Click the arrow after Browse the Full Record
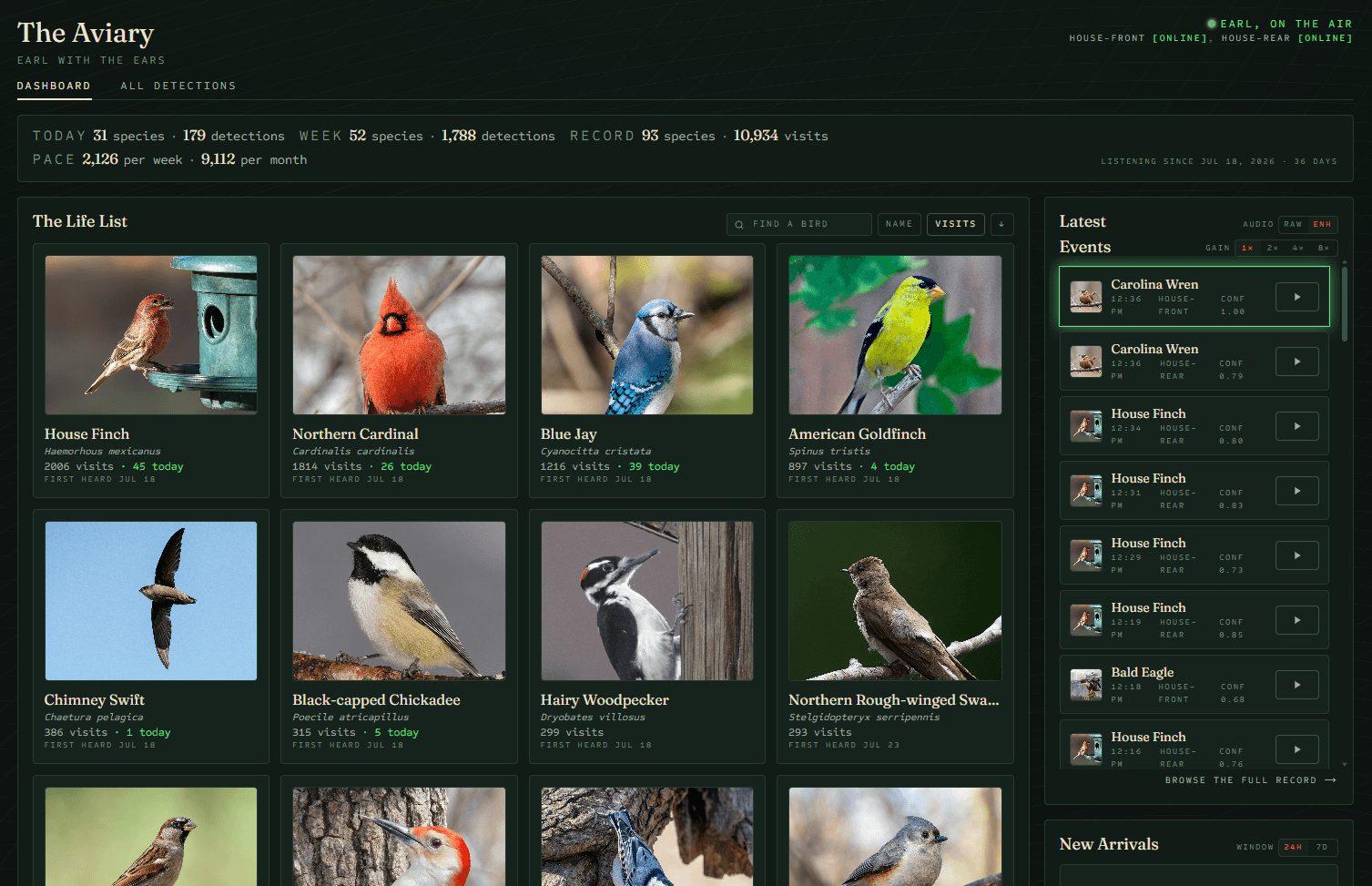The width and height of the screenshot is (1372, 886). click(1330, 780)
